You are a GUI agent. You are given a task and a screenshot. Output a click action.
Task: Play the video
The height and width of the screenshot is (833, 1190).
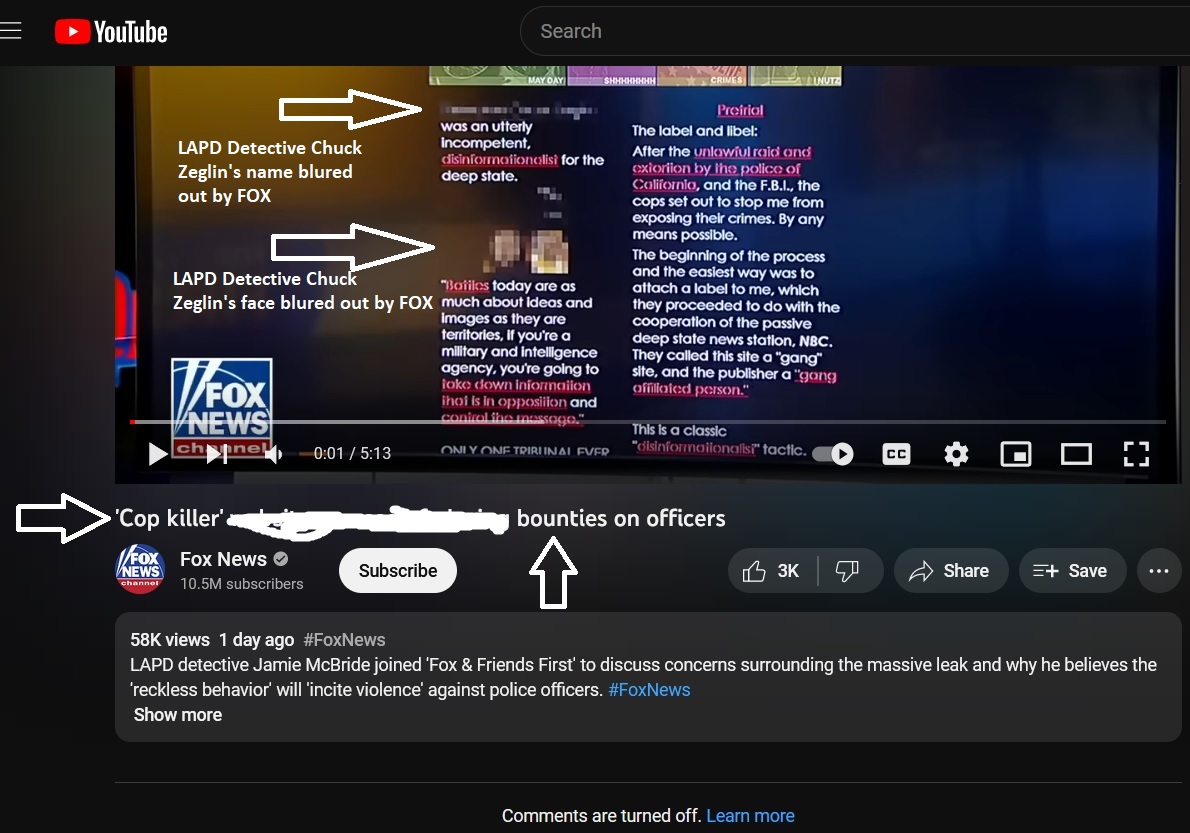tap(157, 454)
